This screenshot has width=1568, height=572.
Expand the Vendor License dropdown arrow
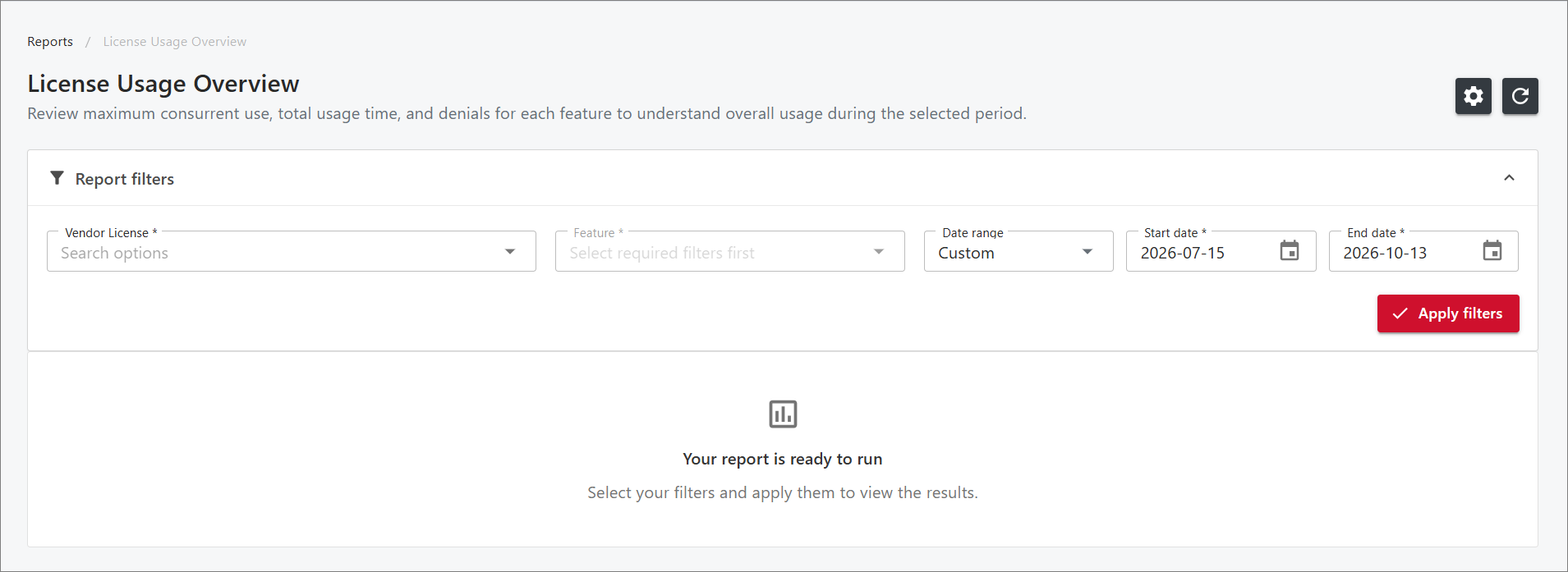[x=510, y=252]
